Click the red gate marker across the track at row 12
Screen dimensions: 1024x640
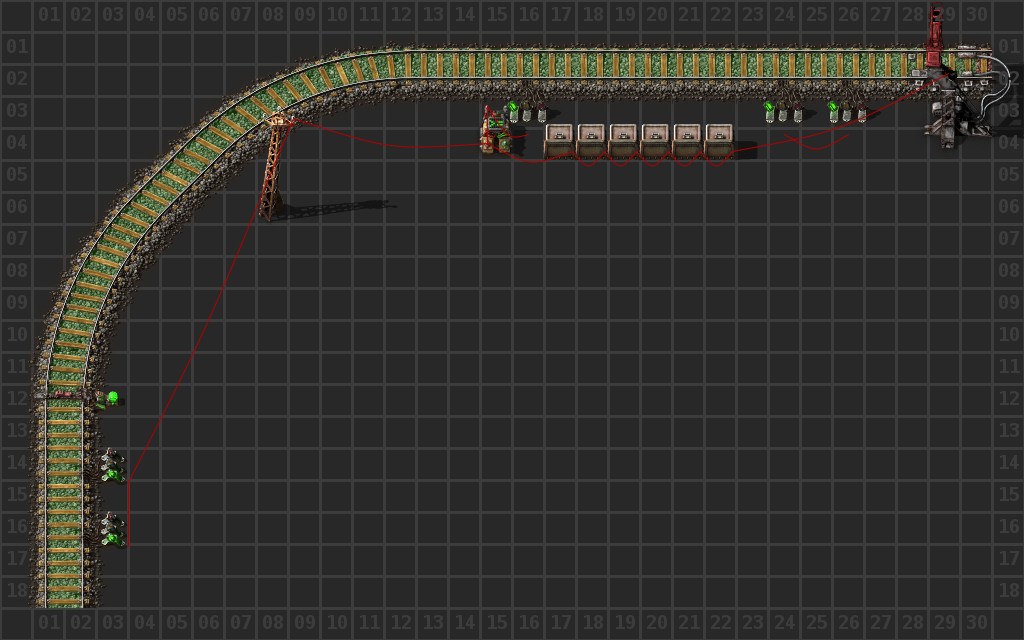click(x=64, y=394)
